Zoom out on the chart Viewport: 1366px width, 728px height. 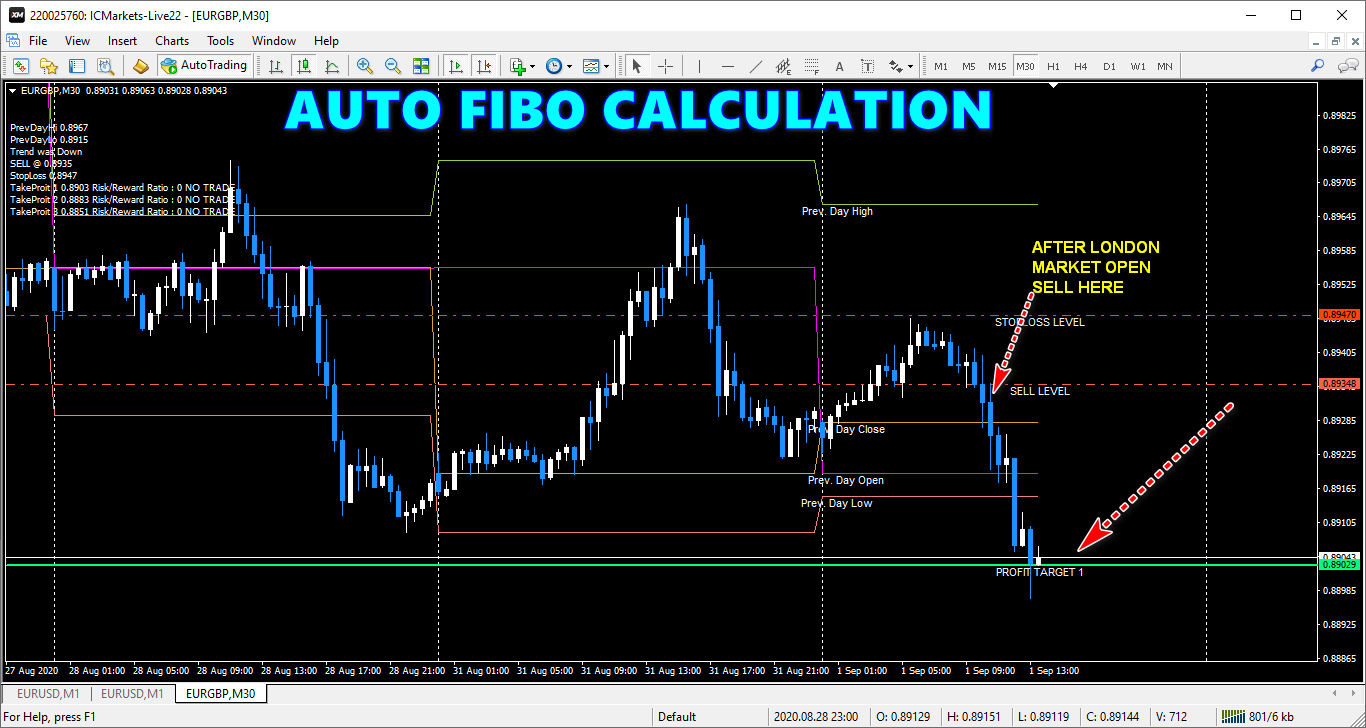[x=393, y=66]
